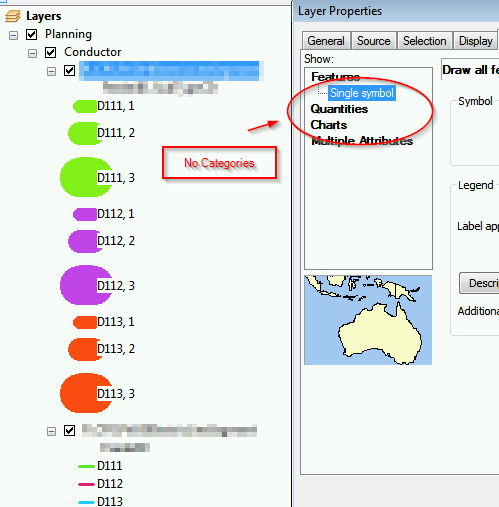This screenshot has height=507, width=499.
Task: Uncheck the Conductor group checkbox
Action: [50, 52]
